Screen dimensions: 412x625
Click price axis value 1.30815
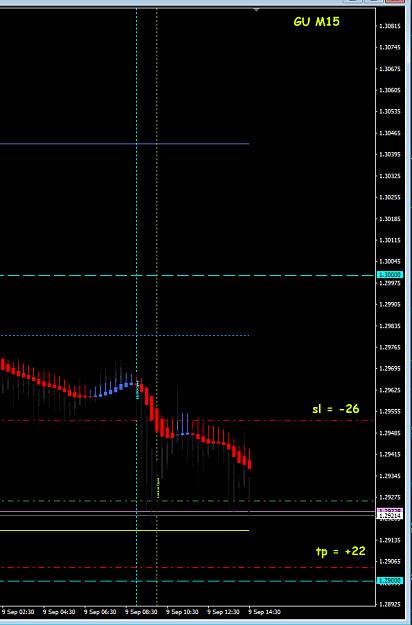390,26
